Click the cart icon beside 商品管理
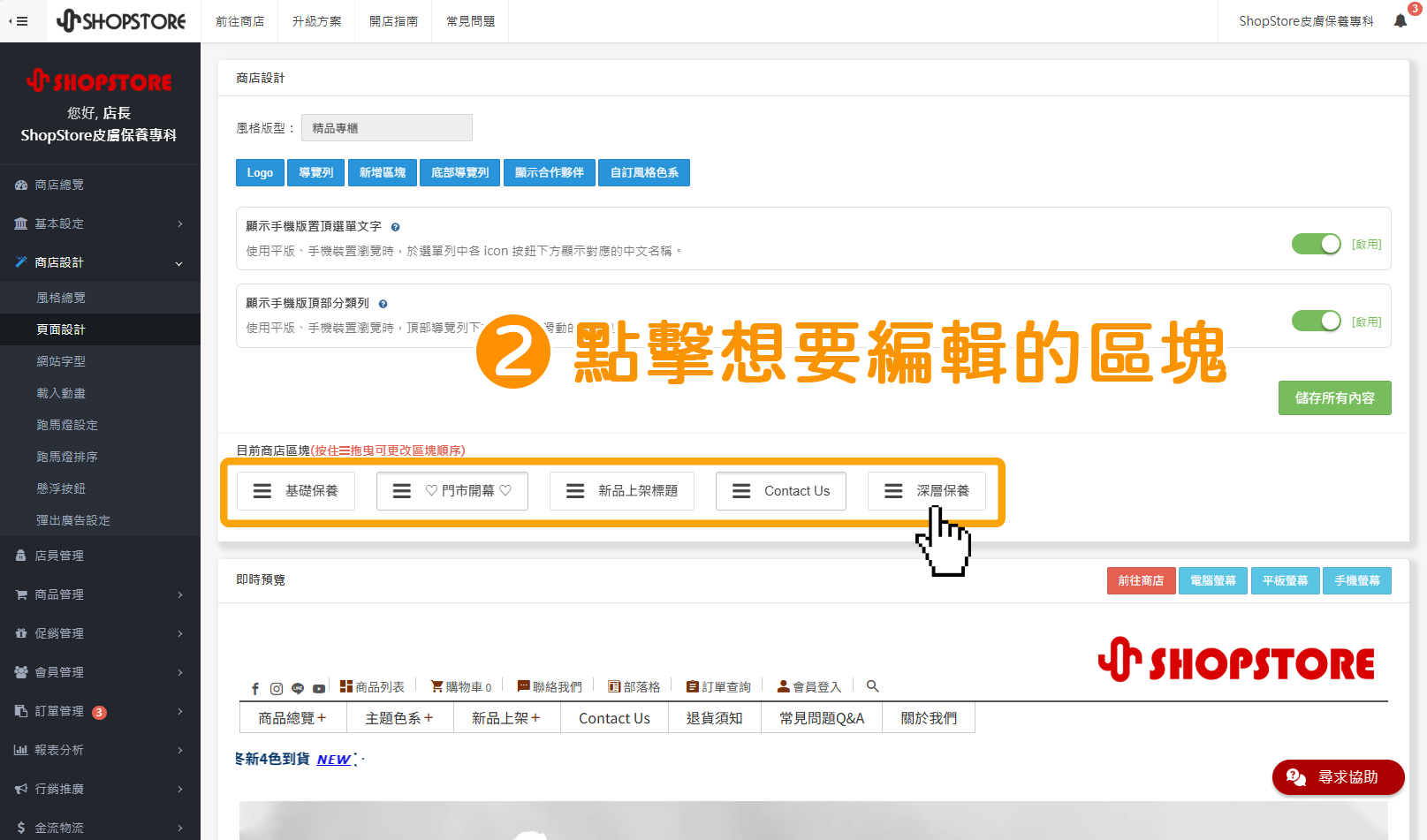 tap(21, 594)
